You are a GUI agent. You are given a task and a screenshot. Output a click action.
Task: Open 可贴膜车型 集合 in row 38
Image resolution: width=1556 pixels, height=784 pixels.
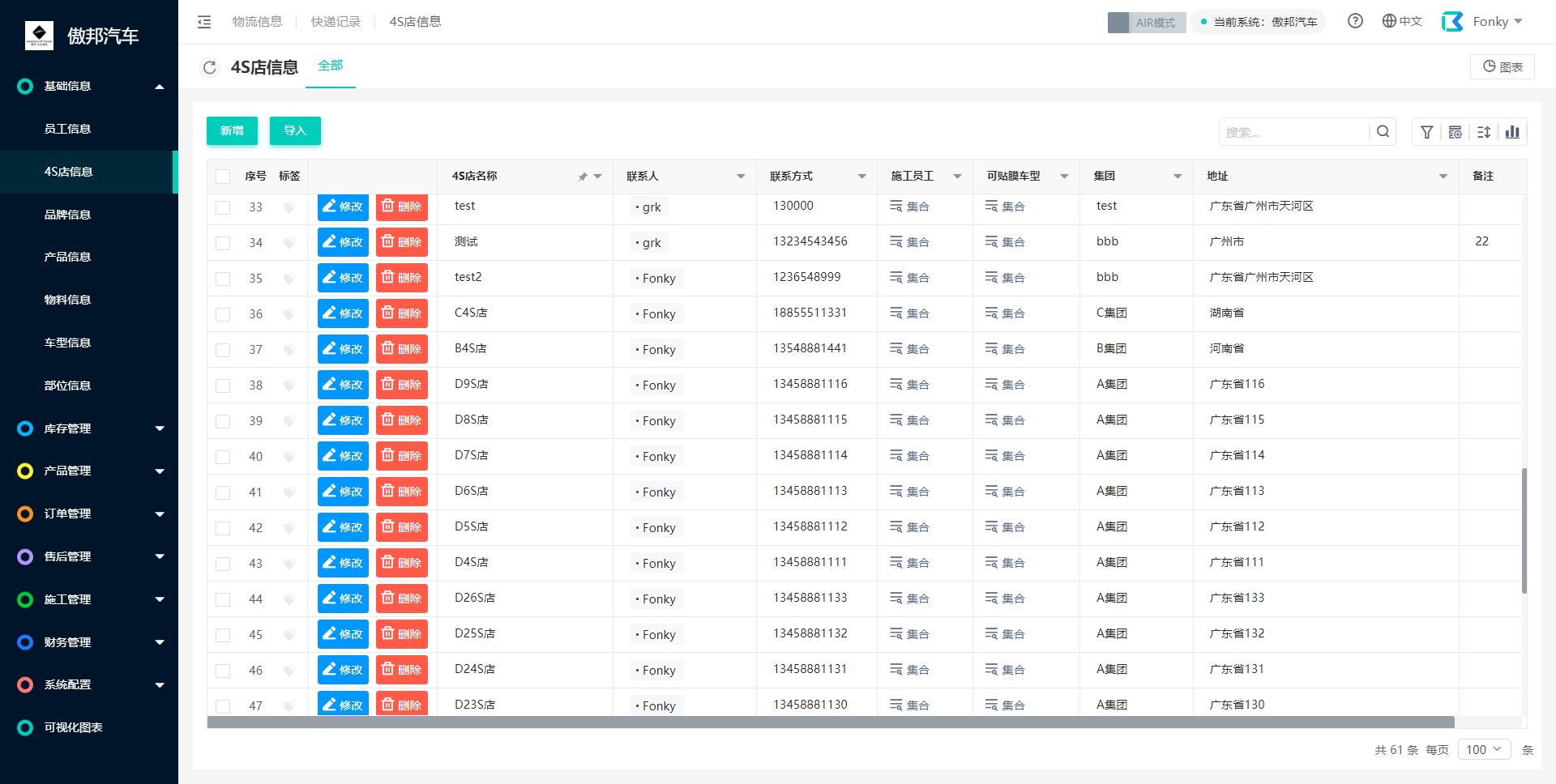point(1005,385)
